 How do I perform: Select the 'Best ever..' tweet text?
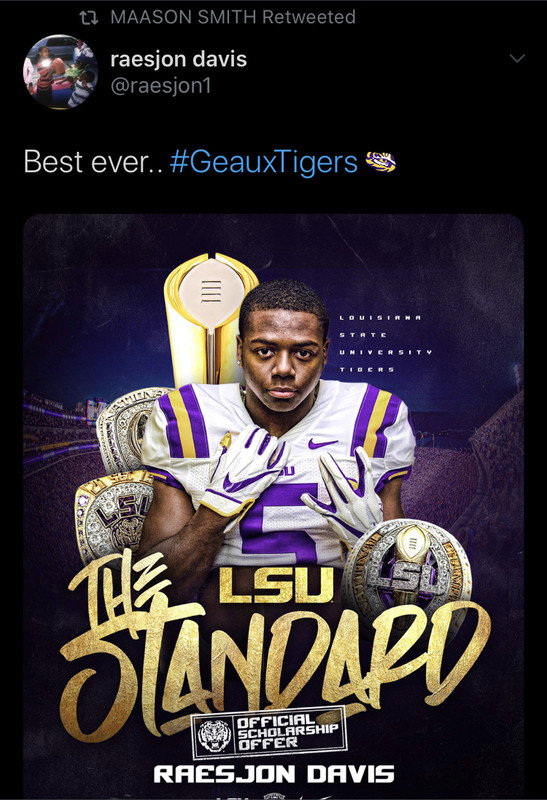tap(93, 162)
